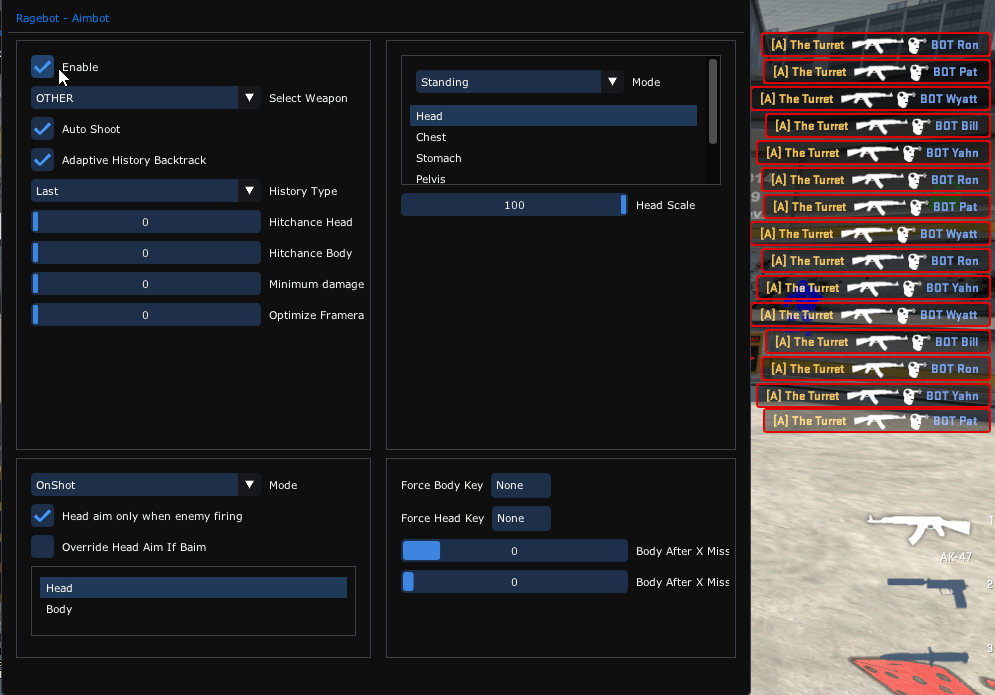Click the Force Head Key None button
995x695 pixels.
521,519
